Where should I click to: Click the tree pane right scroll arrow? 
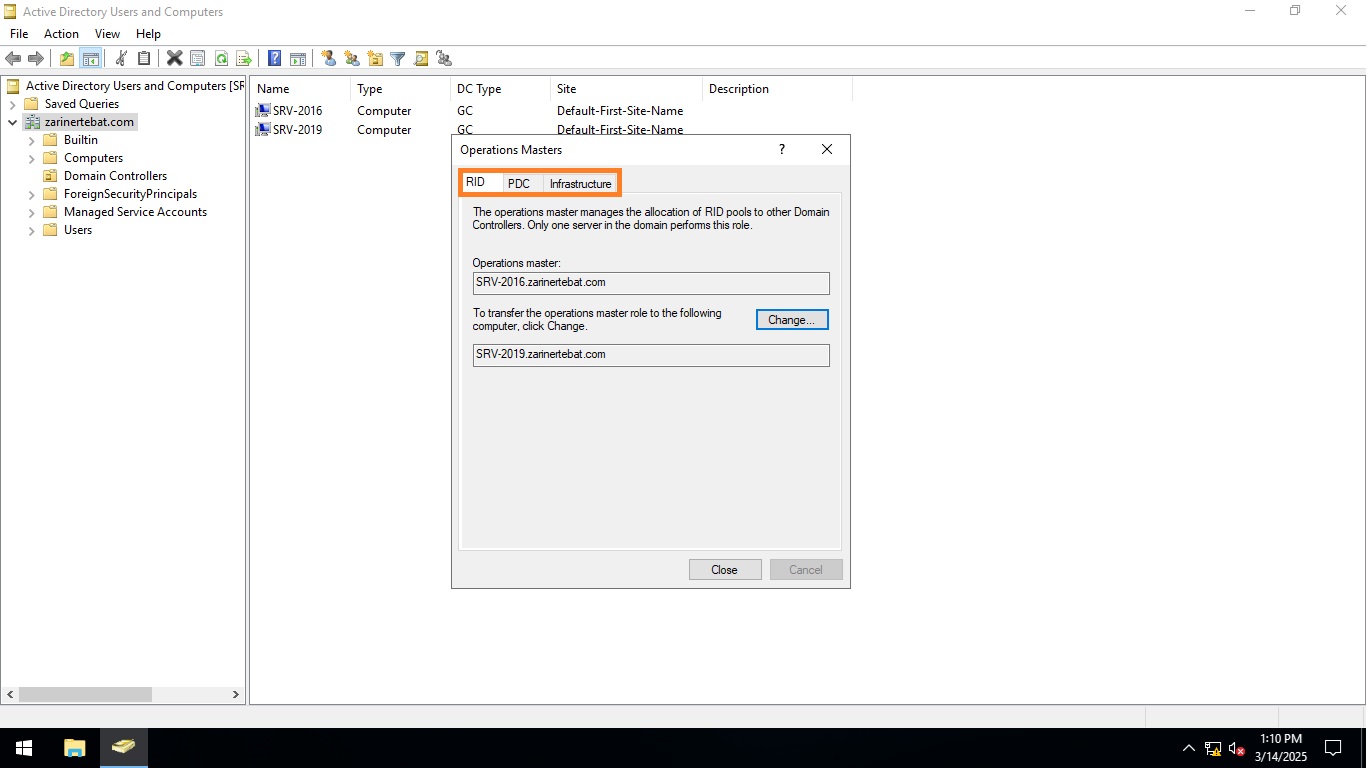(236, 694)
